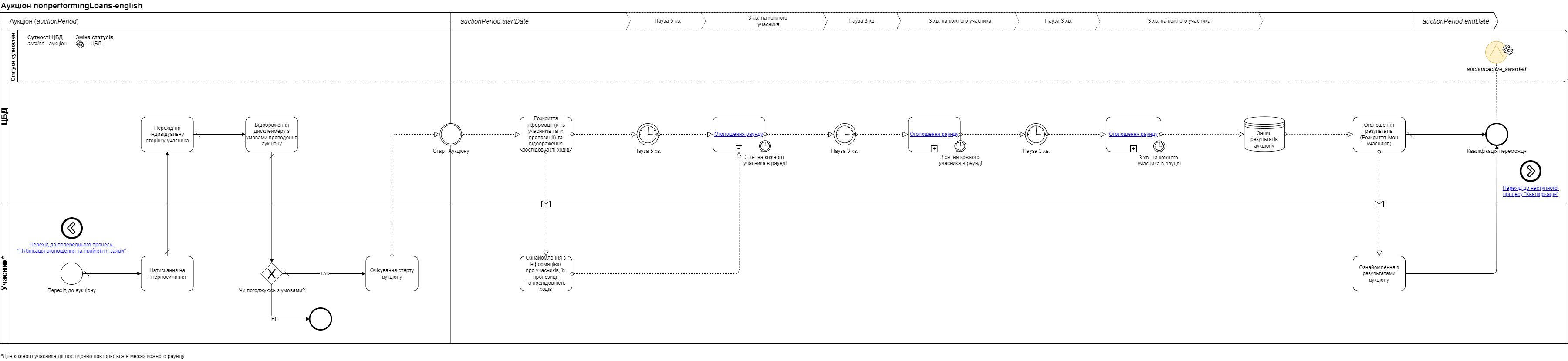Click the "Перехід до аукціону" start event circle
The width and height of the screenshot is (1568, 361).
coord(72,274)
